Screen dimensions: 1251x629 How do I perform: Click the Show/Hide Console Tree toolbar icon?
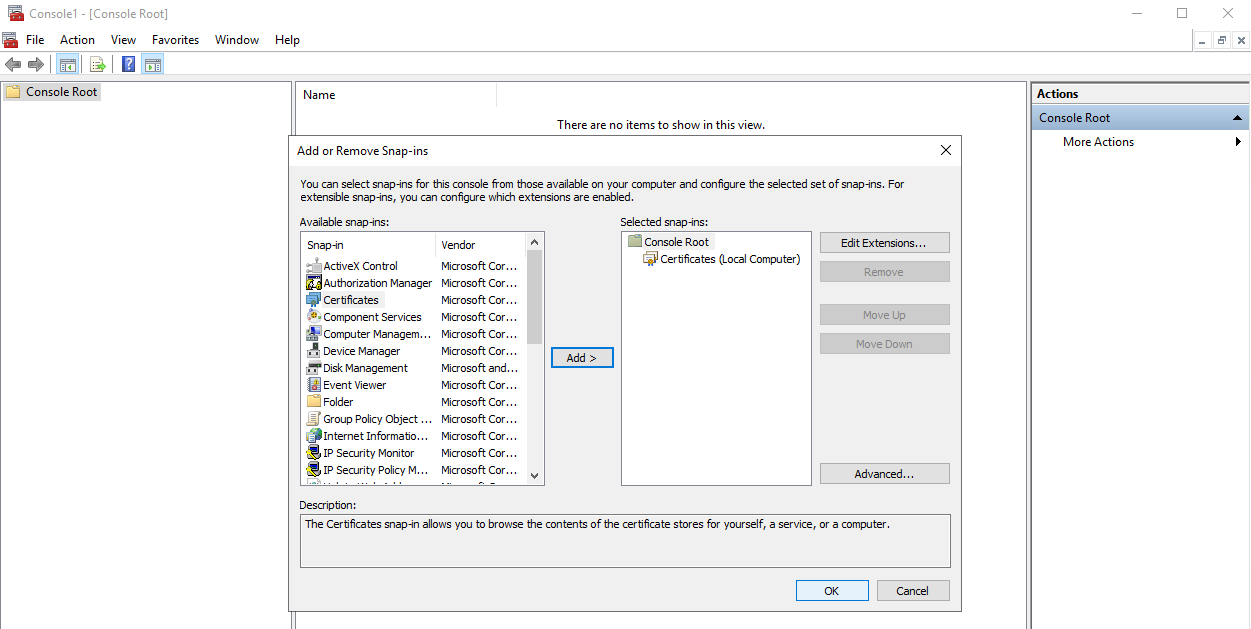point(68,65)
